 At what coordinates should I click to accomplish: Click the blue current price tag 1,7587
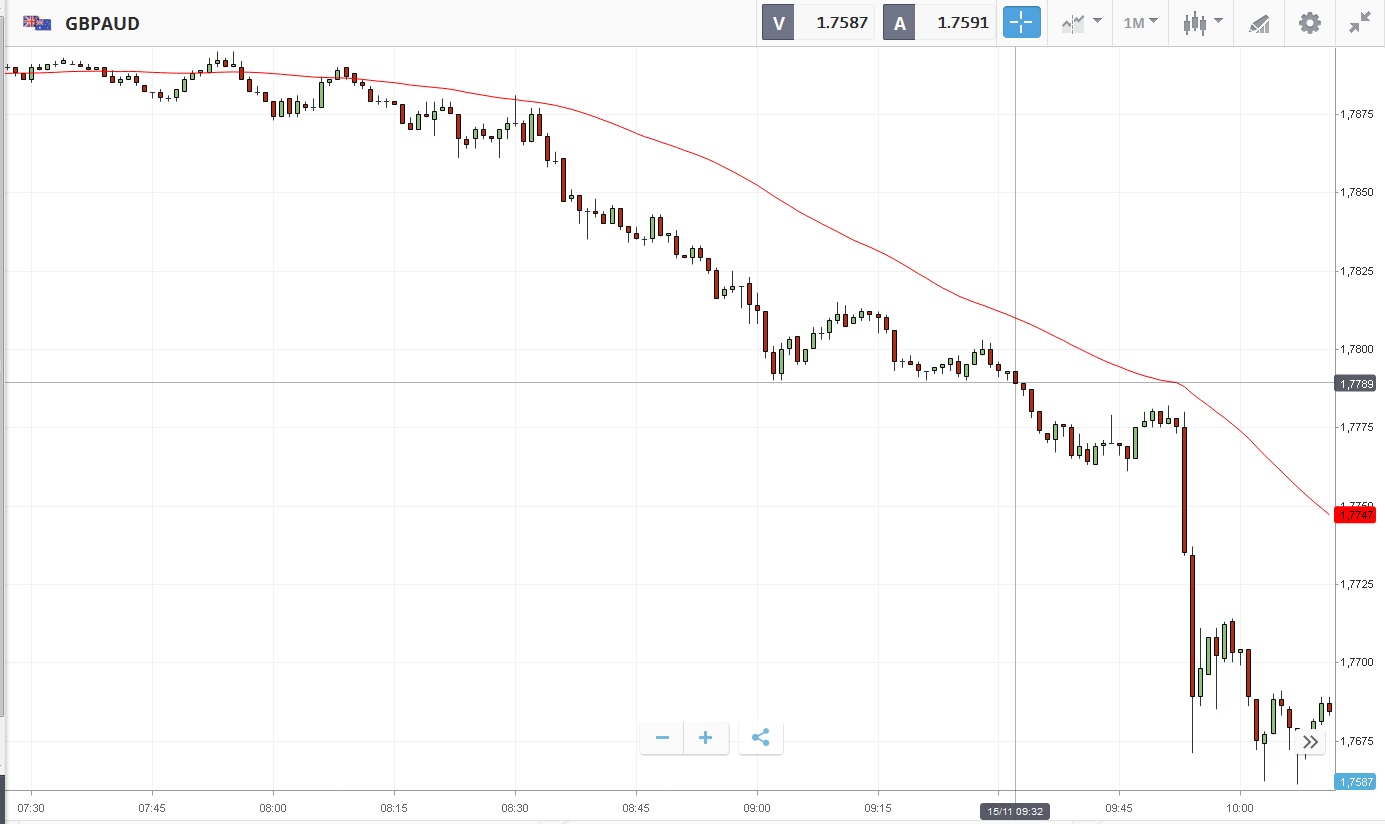[x=1355, y=781]
